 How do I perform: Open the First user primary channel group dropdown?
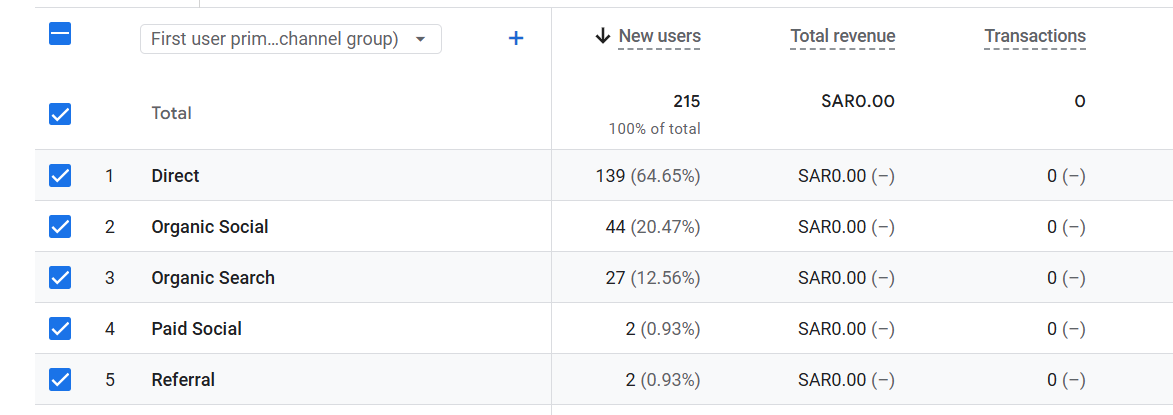[290, 39]
